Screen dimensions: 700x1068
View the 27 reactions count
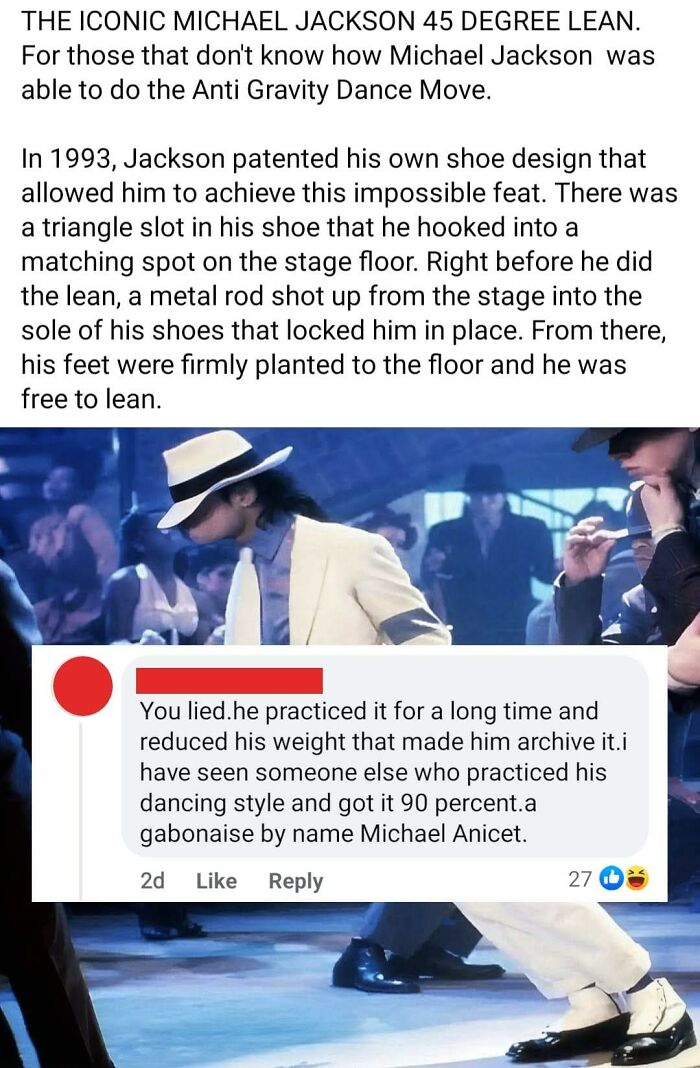579,879
